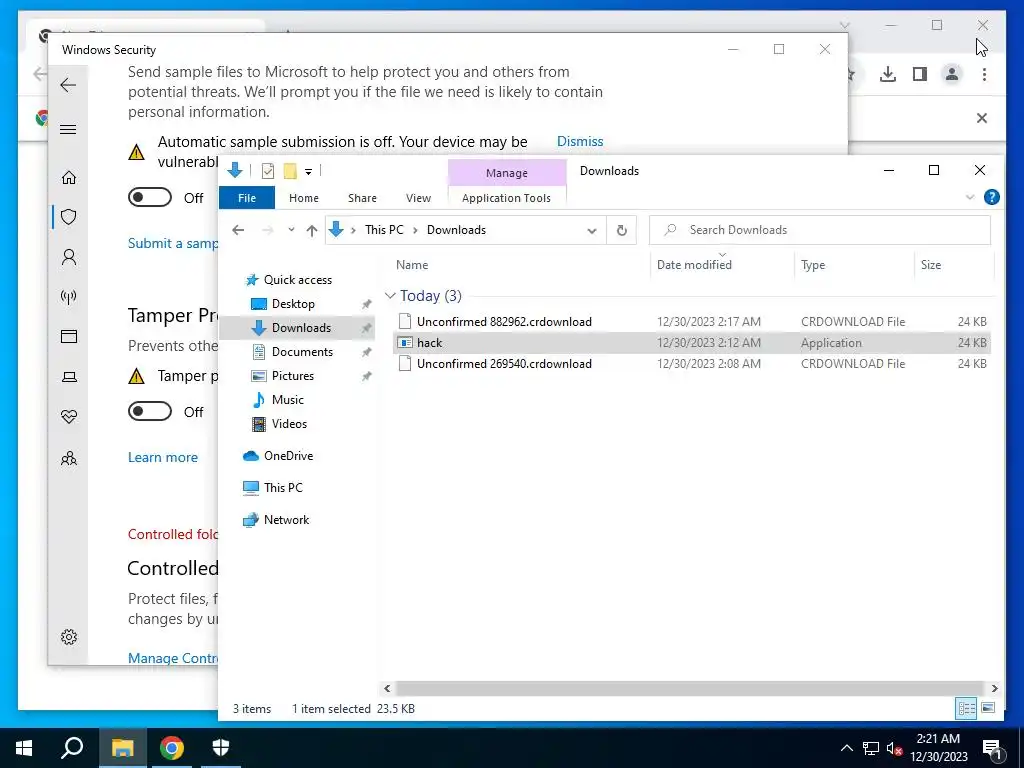
Task: Open notification center in taskbar
Action: pyautogui.click(x=994, y=749)
